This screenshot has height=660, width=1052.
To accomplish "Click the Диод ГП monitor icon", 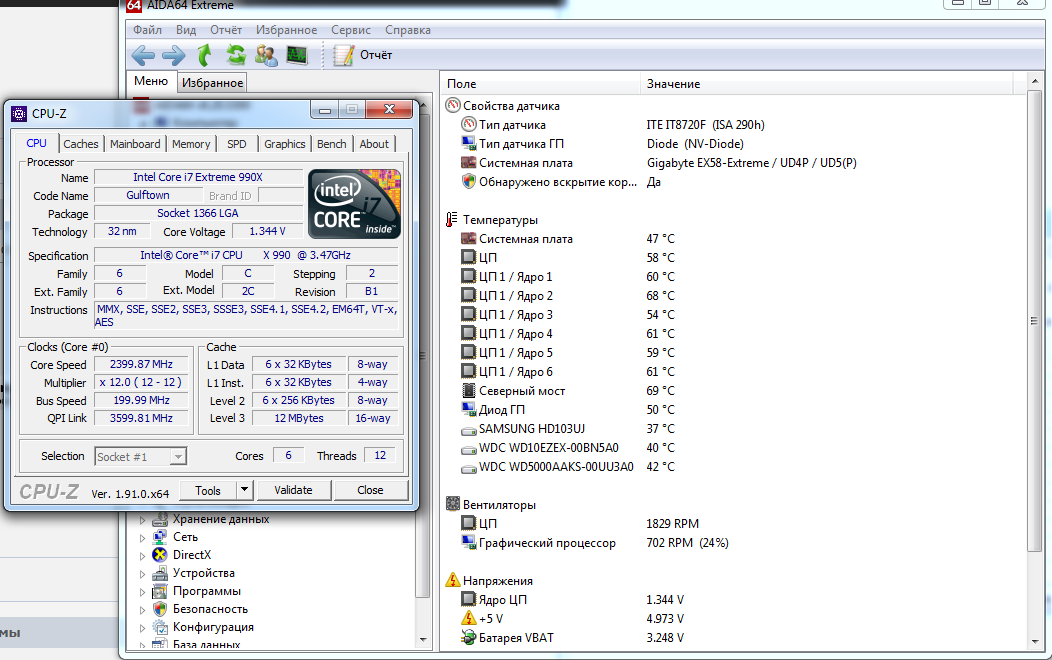I will pos(468,408).
